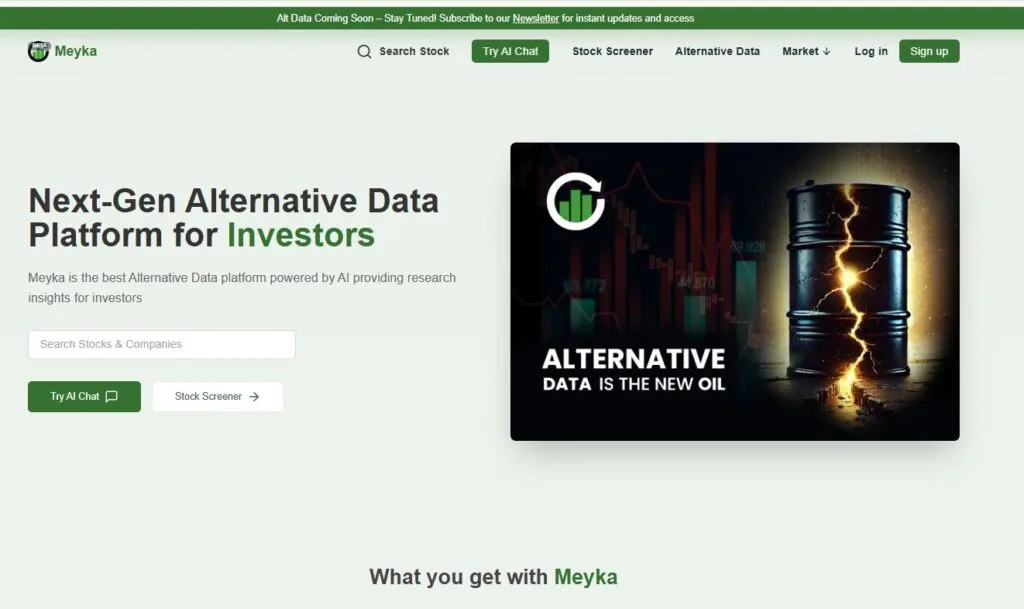Open the Alternative Data oil barrel image

tap(735, 291)
